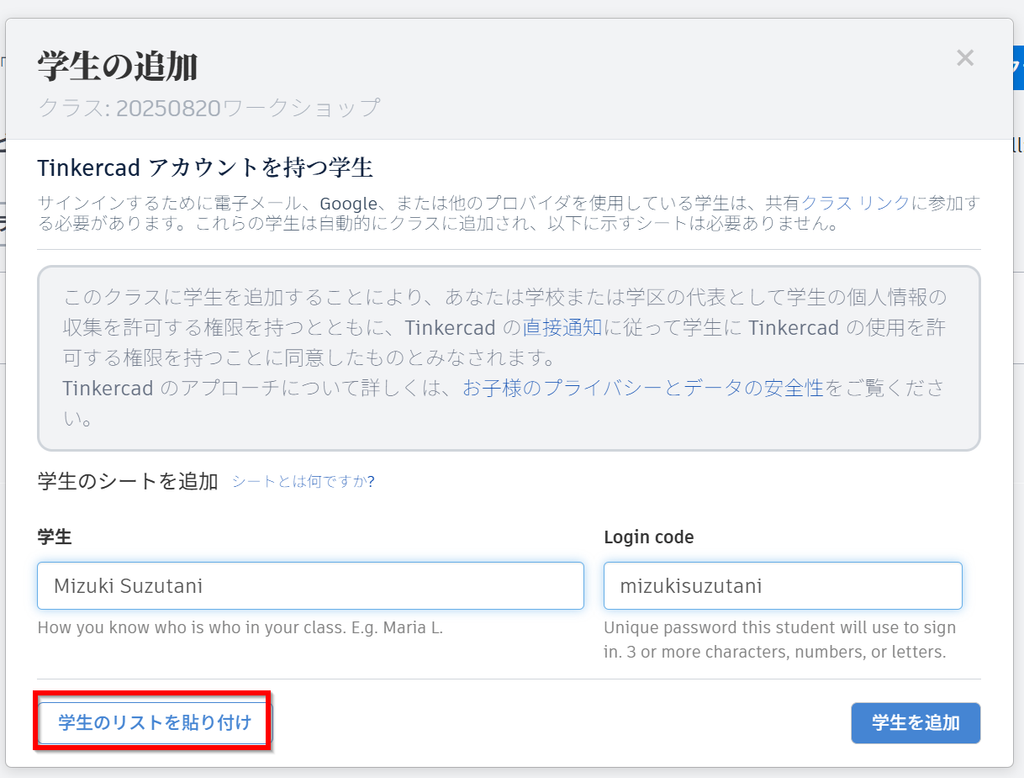
Task: Focus the 学生 name field with Mizuki Suzutani
Action: tap(310, 586)
